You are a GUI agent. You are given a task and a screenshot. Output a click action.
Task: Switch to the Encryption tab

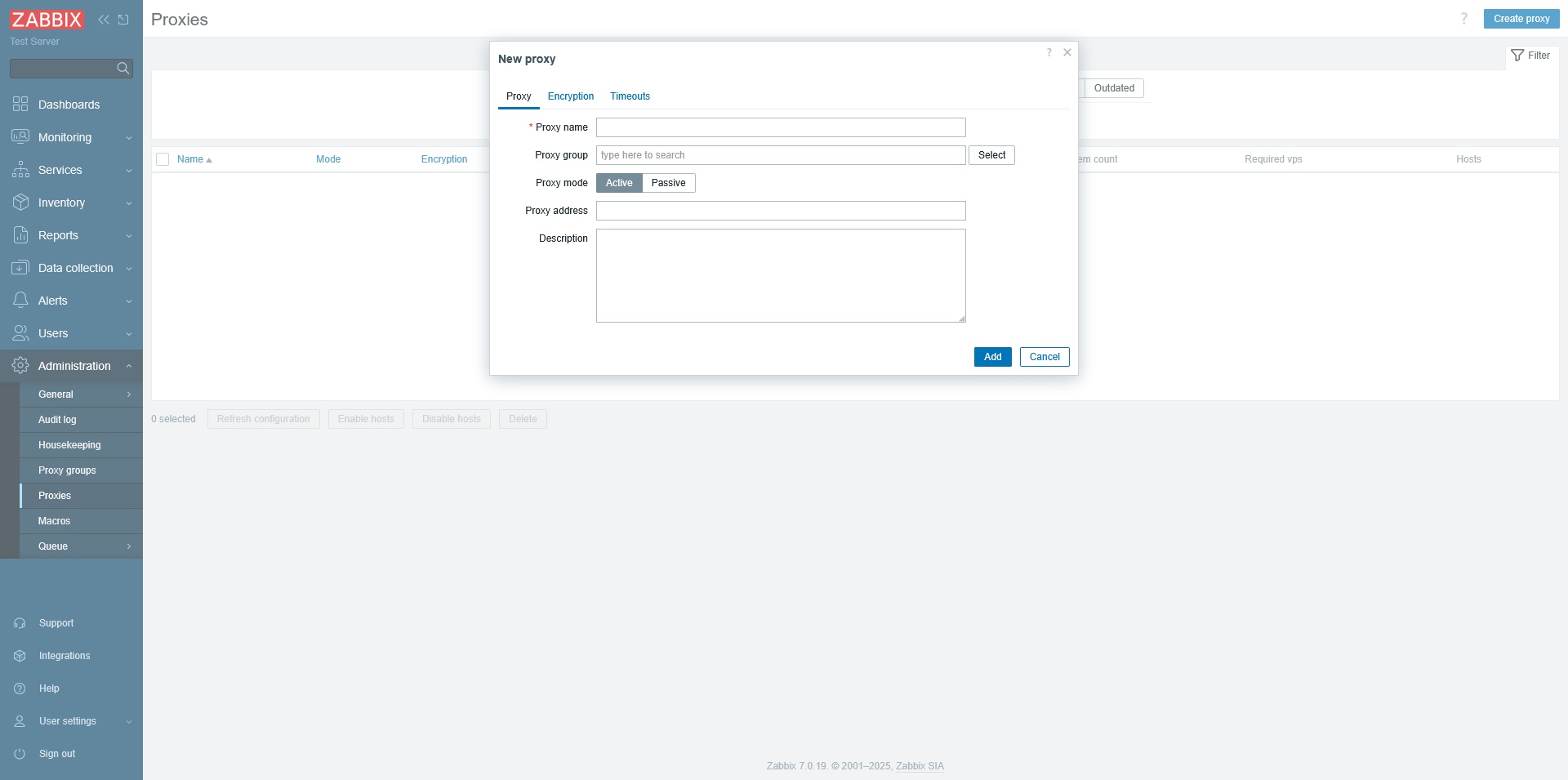(571, 96)
